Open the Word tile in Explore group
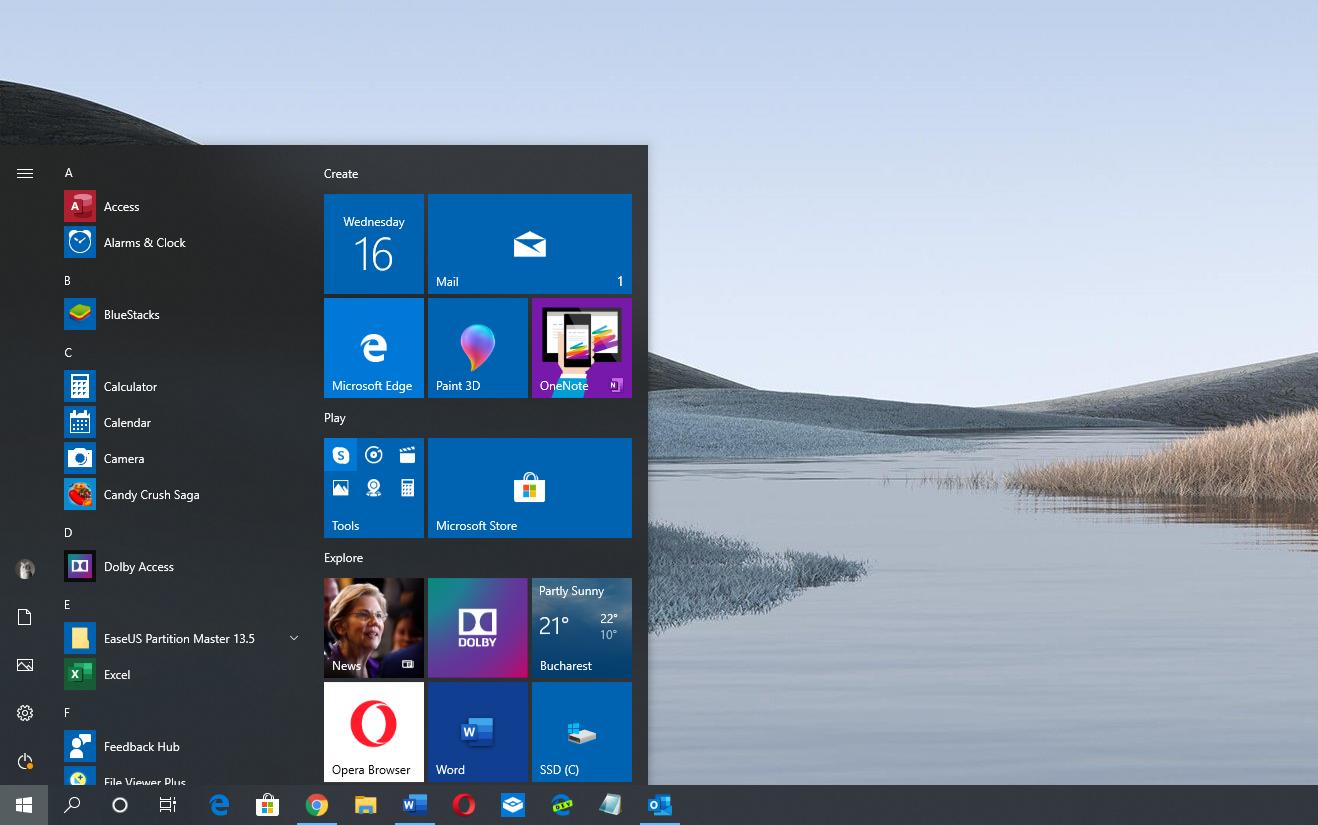1318x825 pixels. (478, 732)
